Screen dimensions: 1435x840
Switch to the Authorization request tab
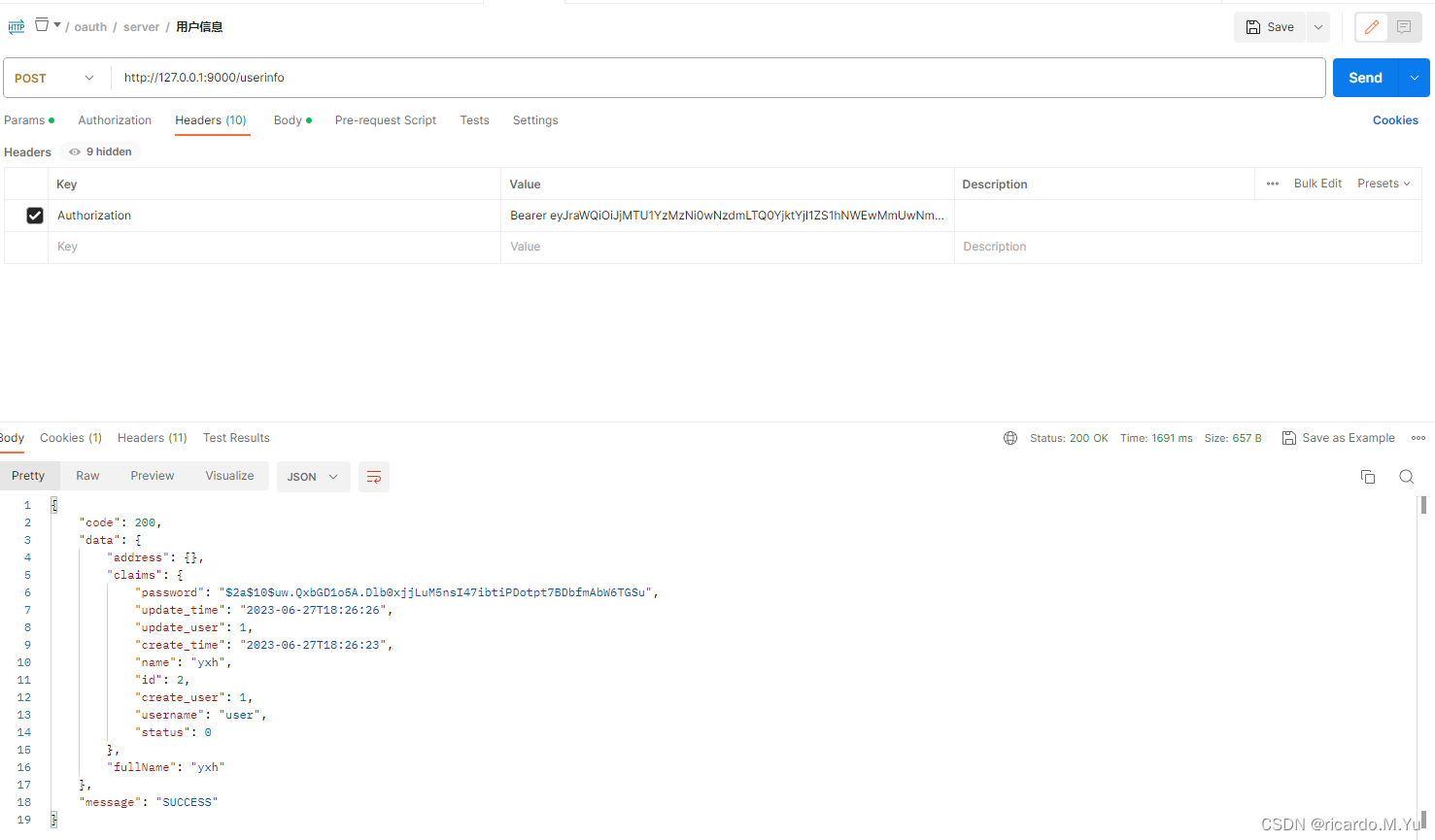pyautogui.click(x=115, y=120)
